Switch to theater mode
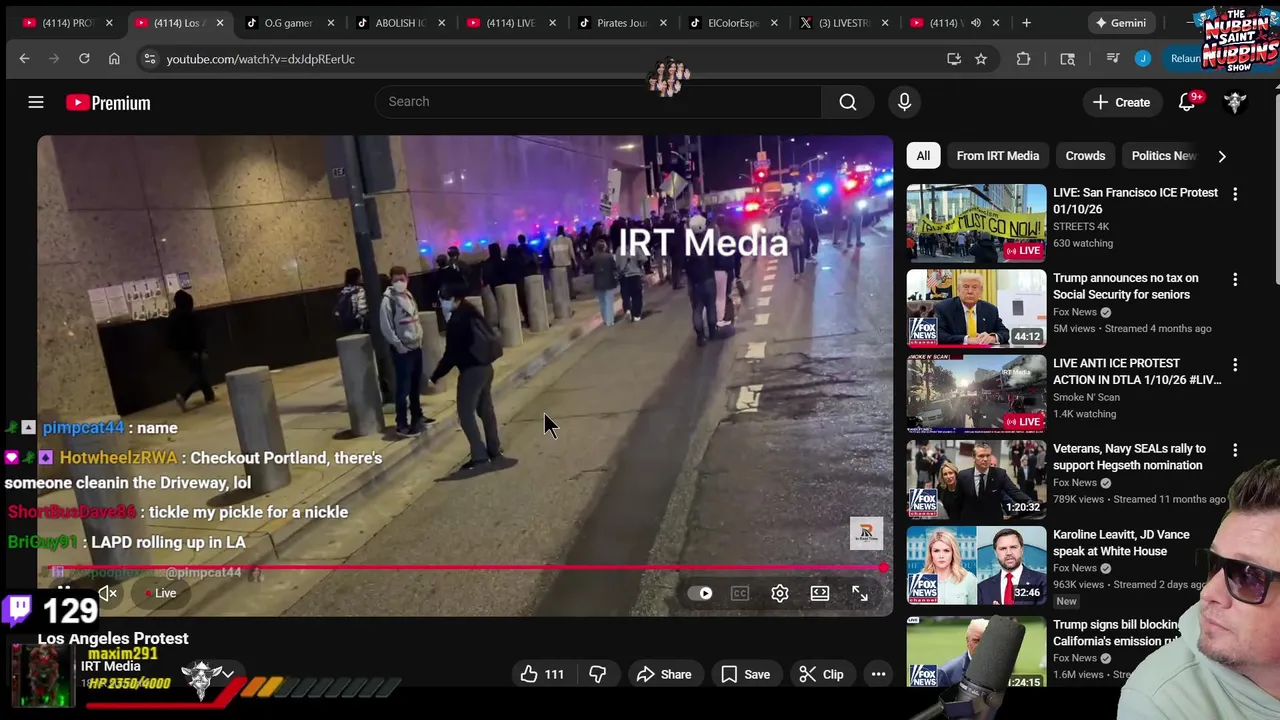This screenshot has width=1280, height=720. tap(820, 593)
